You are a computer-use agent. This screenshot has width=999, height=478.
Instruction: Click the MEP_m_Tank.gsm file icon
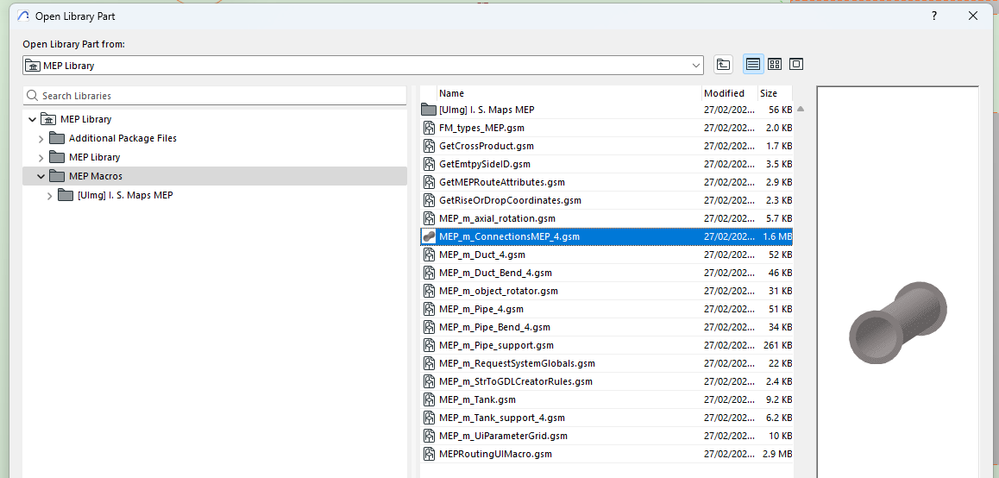click(x=429, y=400)
